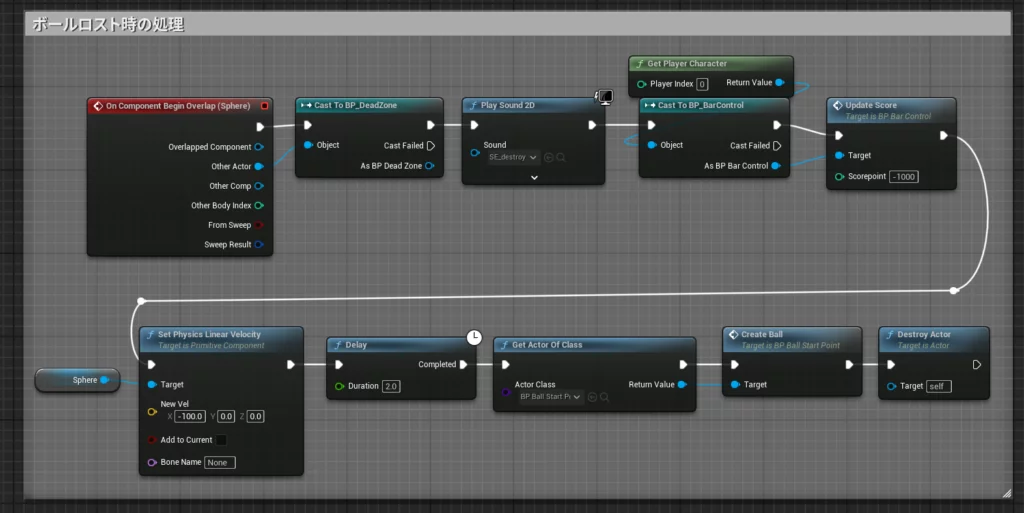Viewport: 1024px width, 513px height.
Task: Click the client-only monitor icon on Play Sound 2D
Action: [x=604, y=97]
